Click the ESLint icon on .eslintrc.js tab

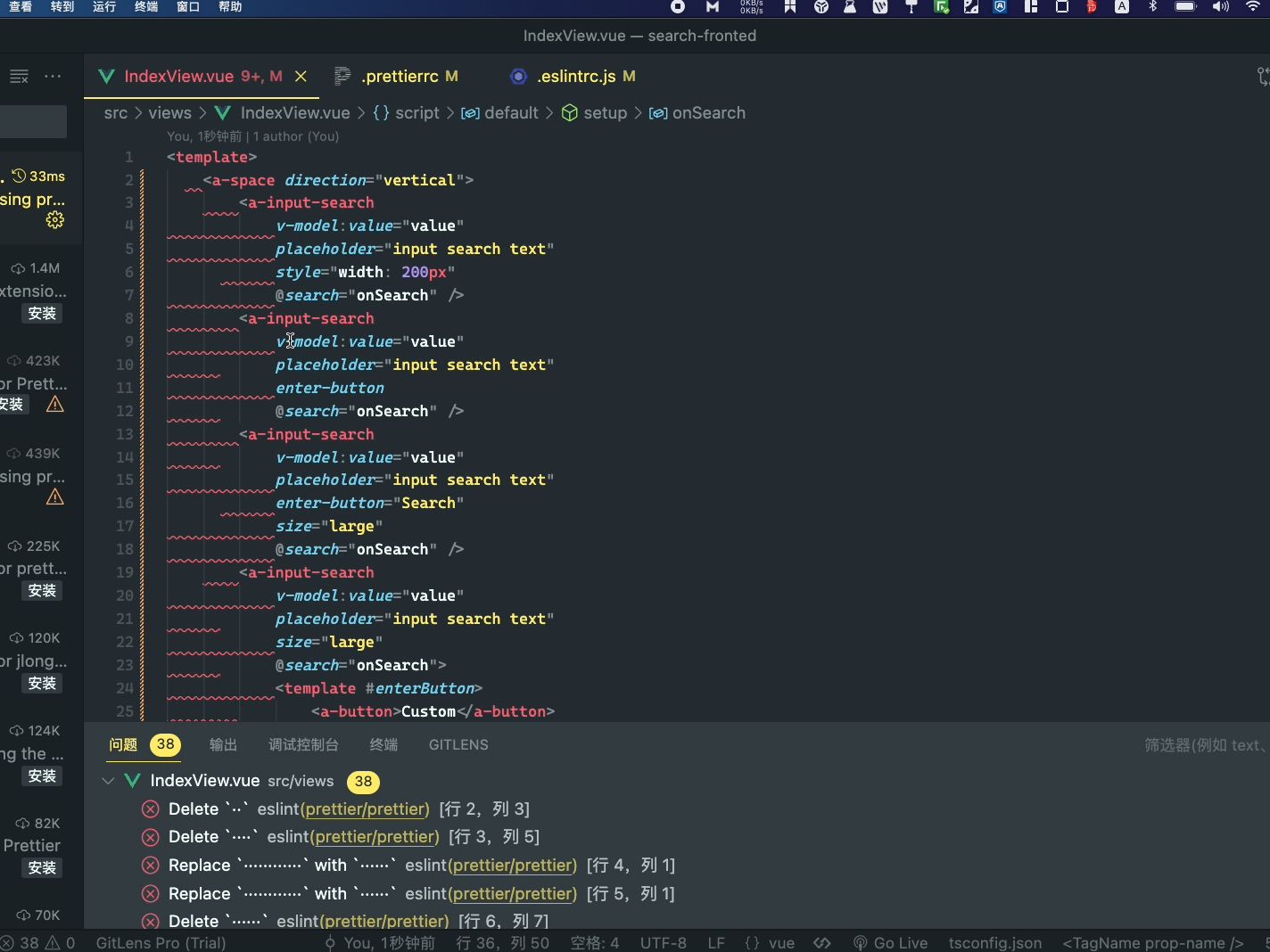tap(518, 76)
